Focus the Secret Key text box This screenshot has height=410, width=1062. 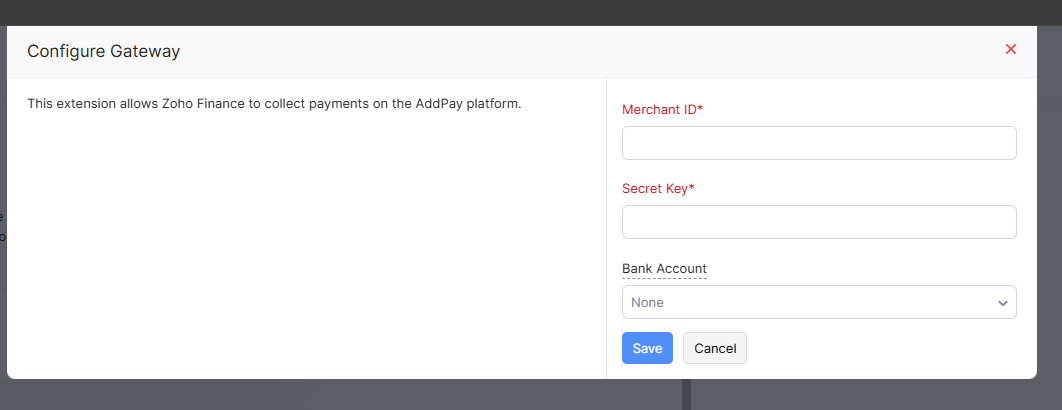pos(818,222)
